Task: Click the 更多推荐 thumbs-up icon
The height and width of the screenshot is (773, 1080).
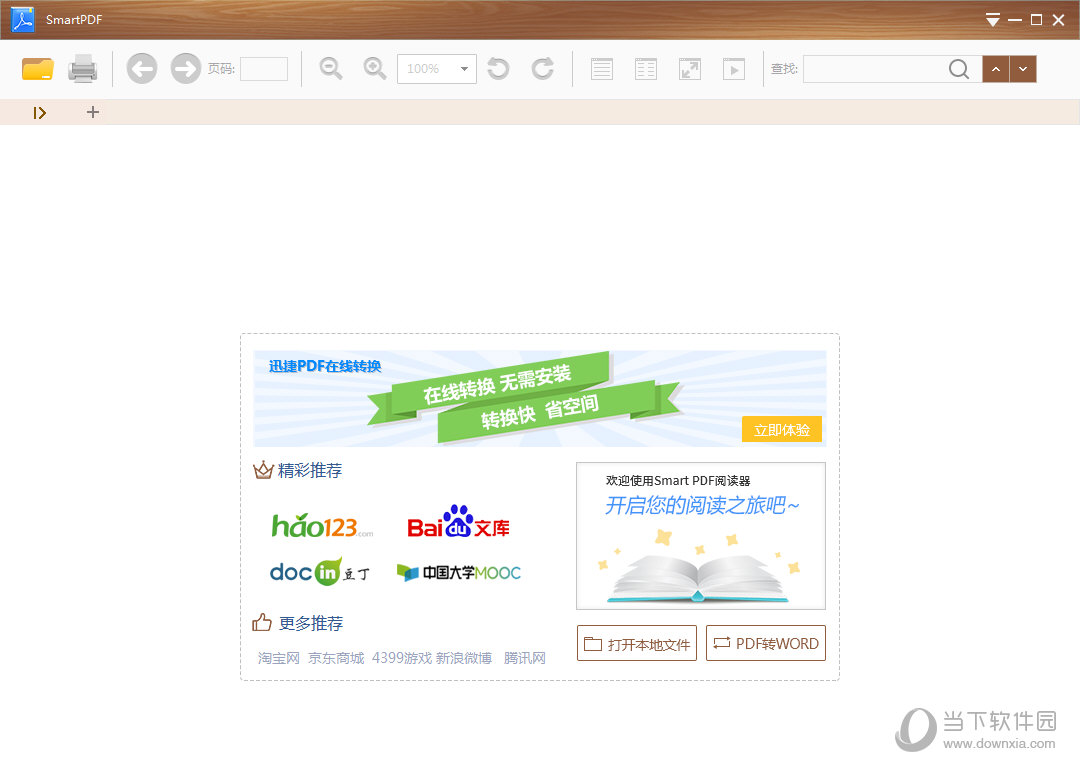Action: click(x=262, y=623)
